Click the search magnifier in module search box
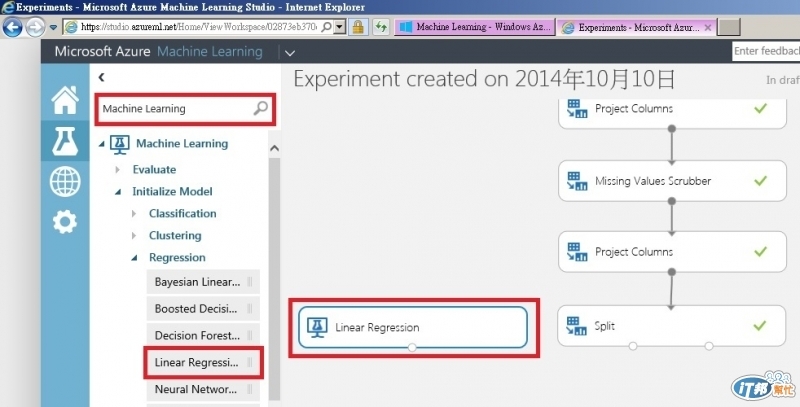 point(261,108)
